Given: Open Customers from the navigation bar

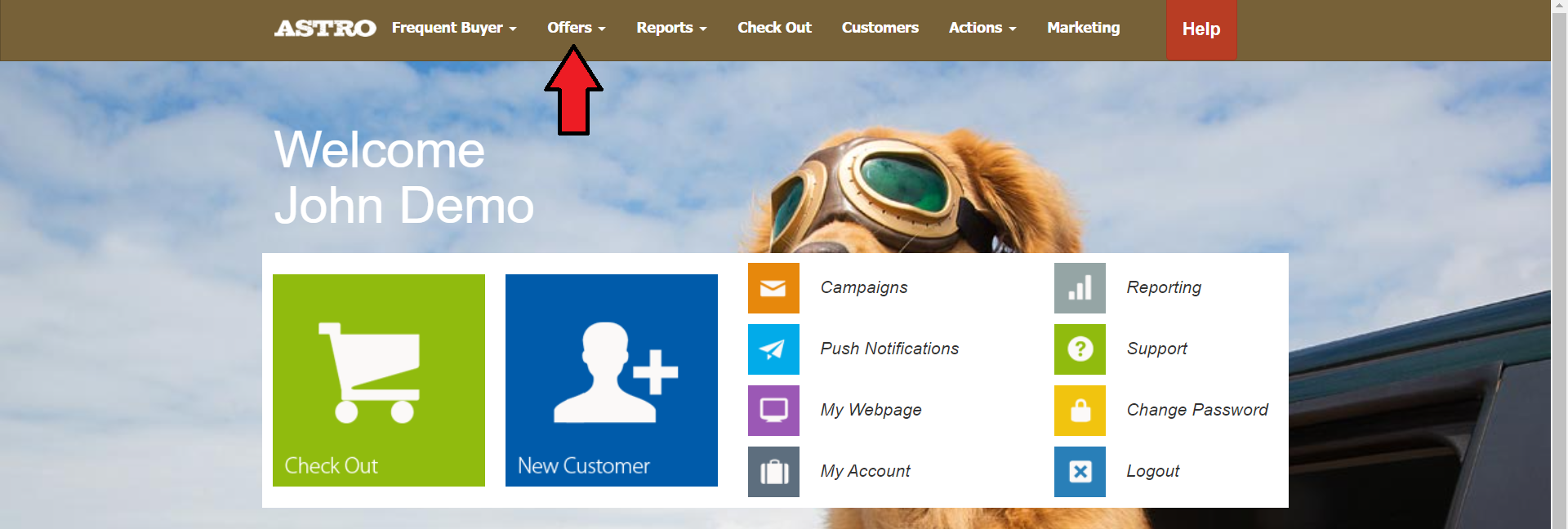Looking at the screenshot, I should coord(880,28).
